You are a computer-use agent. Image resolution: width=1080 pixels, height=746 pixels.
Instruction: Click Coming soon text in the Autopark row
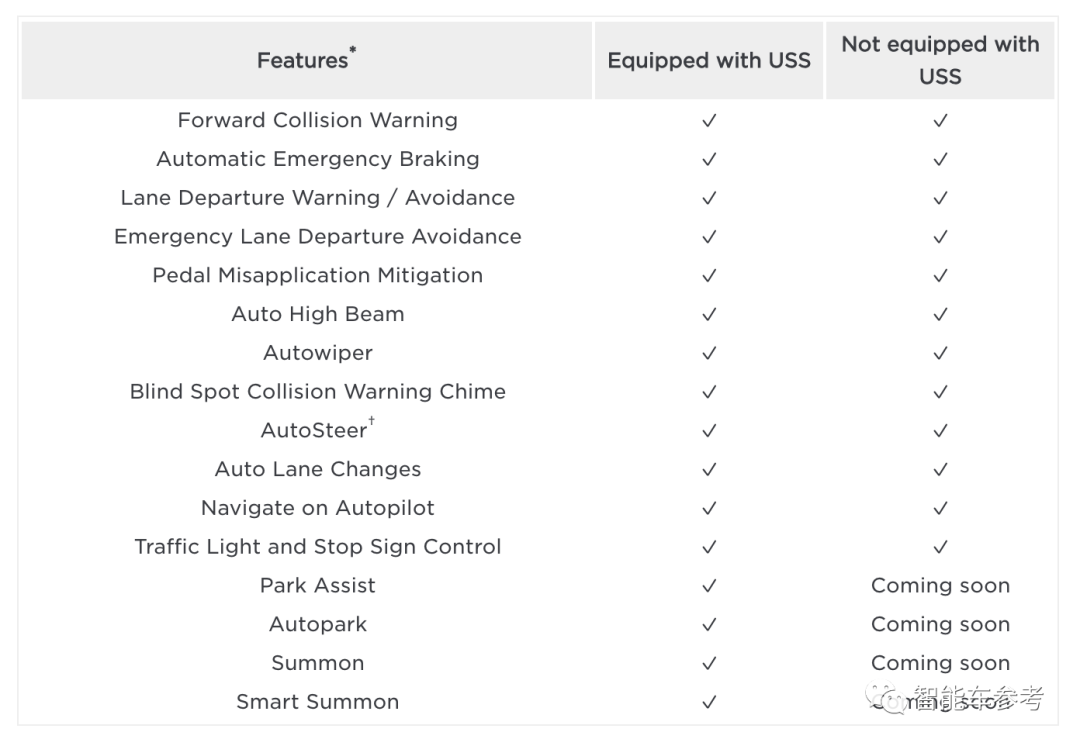[940, 625]
